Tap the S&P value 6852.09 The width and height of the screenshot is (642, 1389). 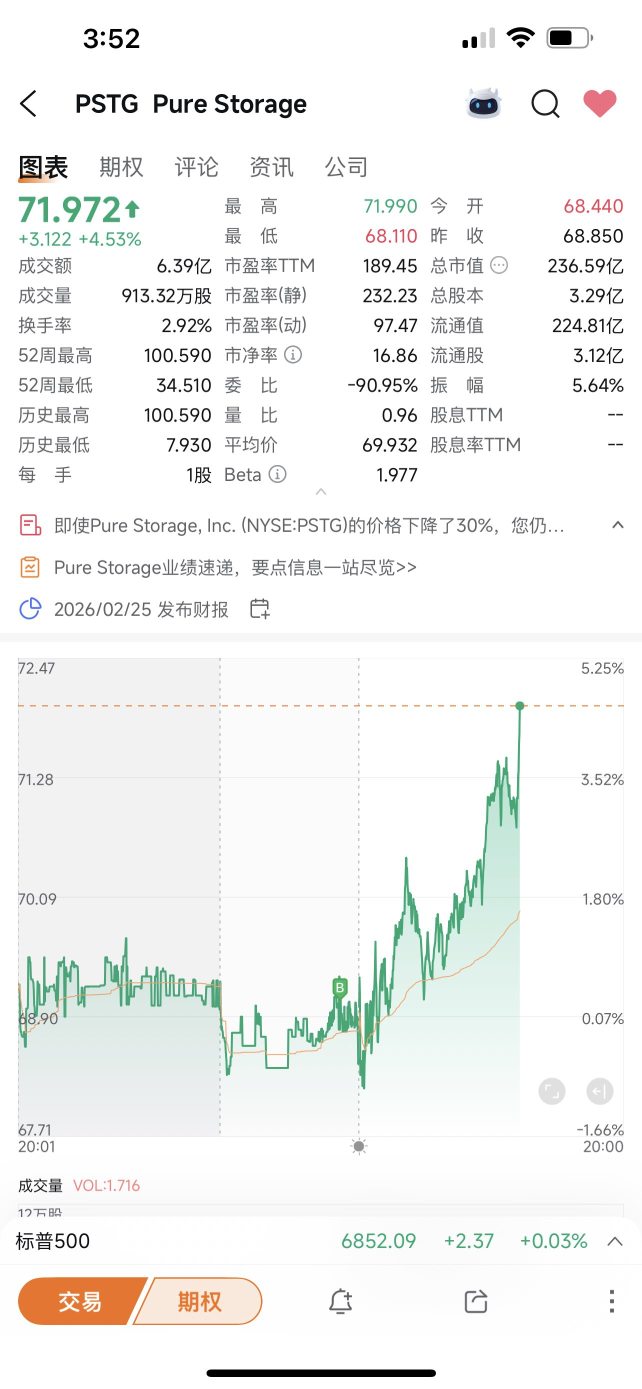pos(378,1241)
